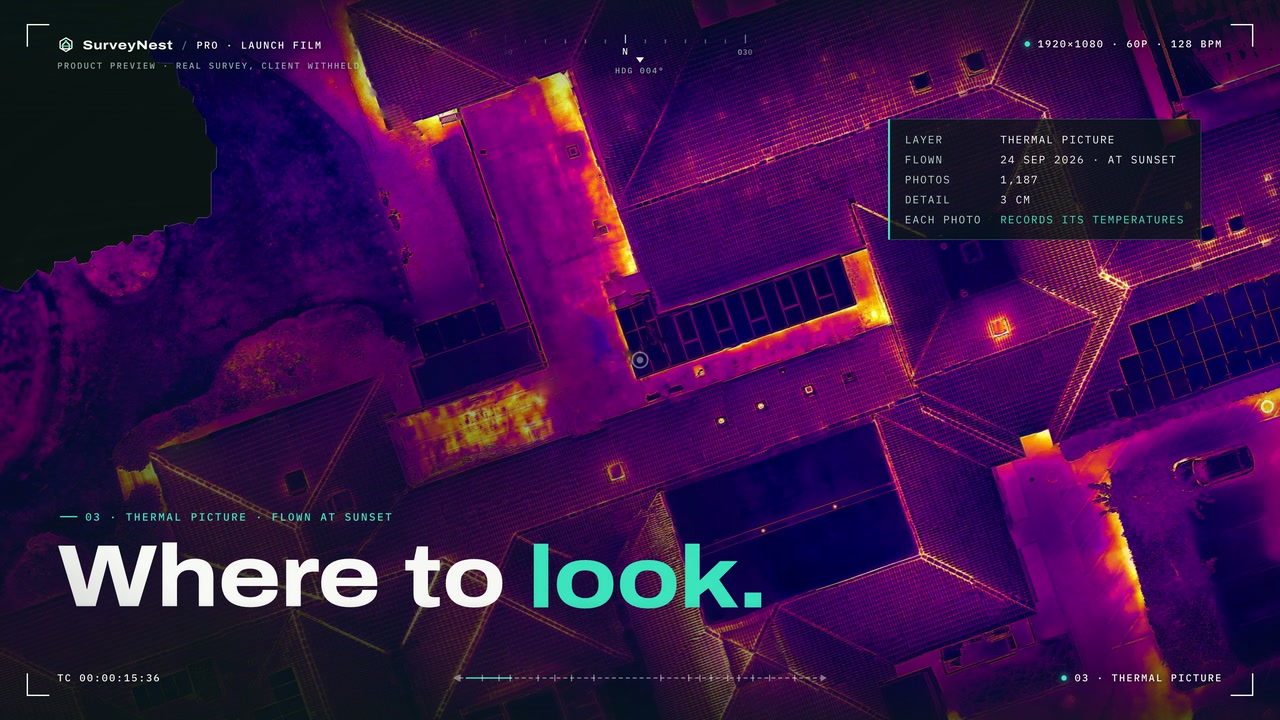Viewport: 1280px width, 720px height.
Task: Click the 24 SEP 2026 · AT SUNSET value
Action: click(x=1088, y=160)
